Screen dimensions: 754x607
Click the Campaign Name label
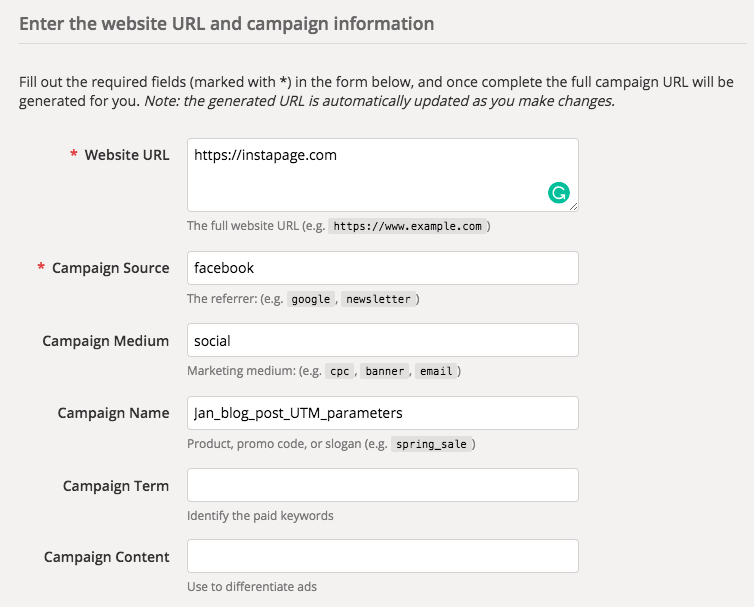113,413
